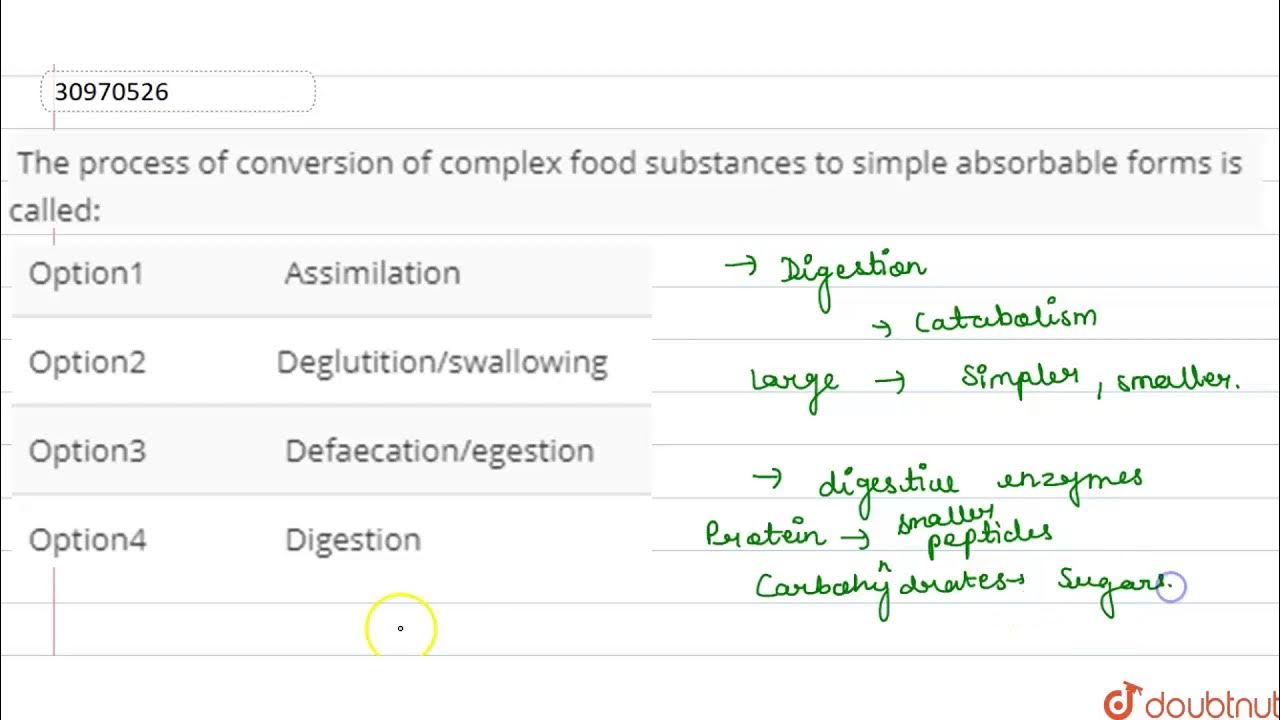Click the handwritten note 'digestive enzymes'
Image resolution: width=1280 pixels, height=720 pixels.
[x=980, y=481]
